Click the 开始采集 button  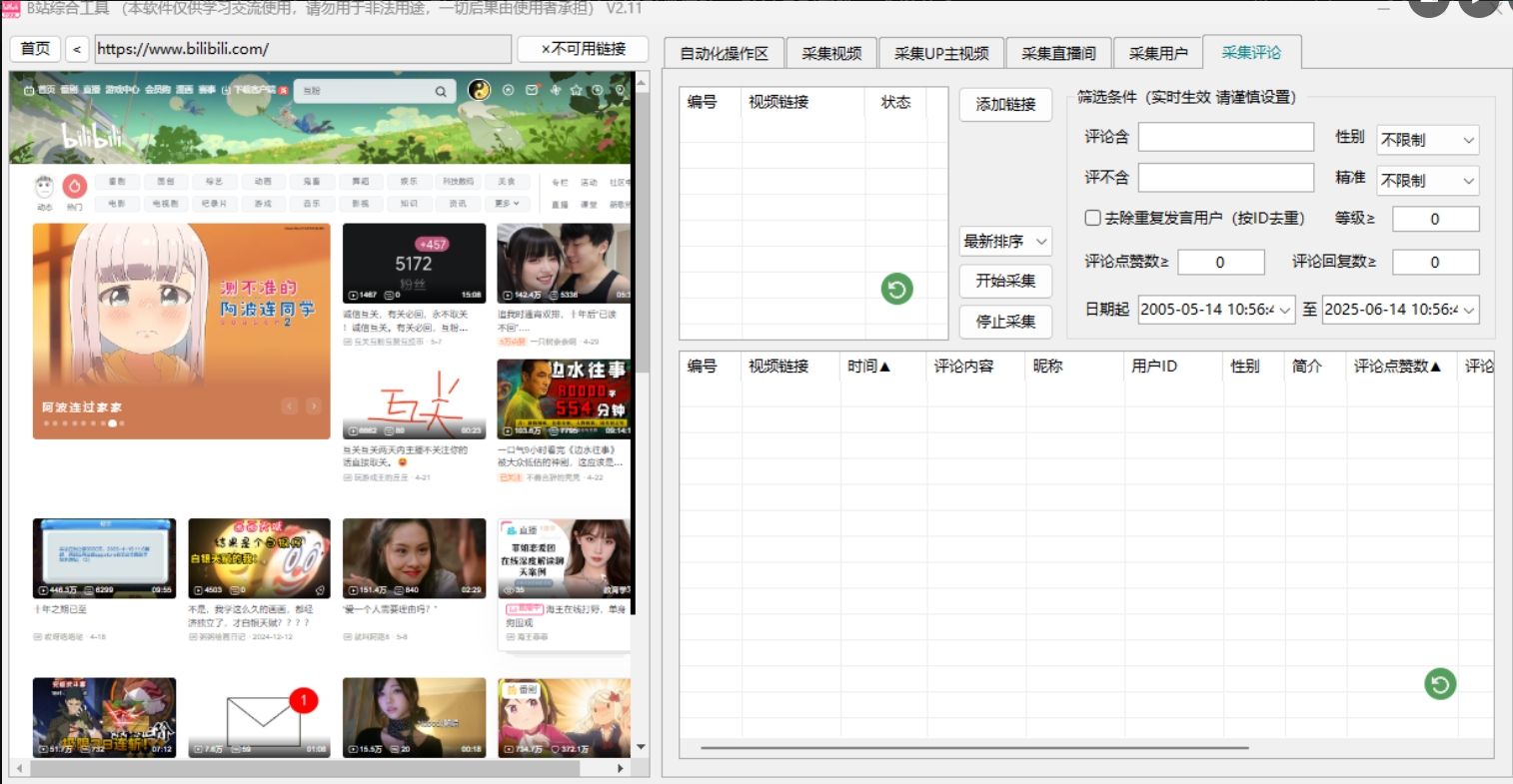coord(1005,281)
